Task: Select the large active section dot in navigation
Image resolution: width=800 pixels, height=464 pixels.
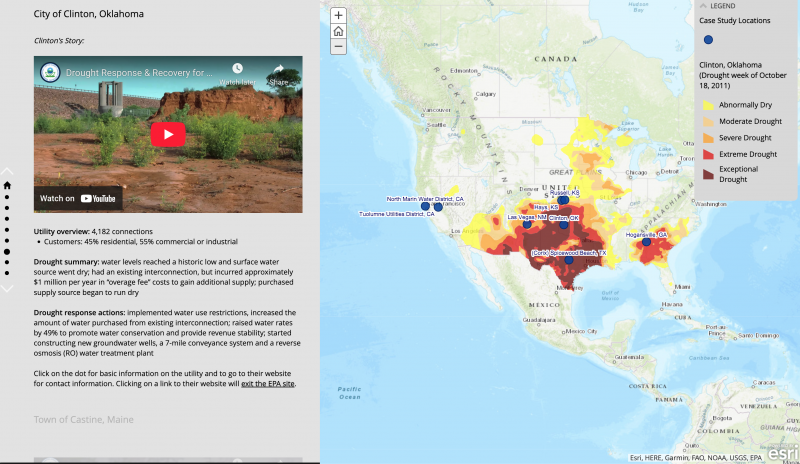Action: pos(7,252)
